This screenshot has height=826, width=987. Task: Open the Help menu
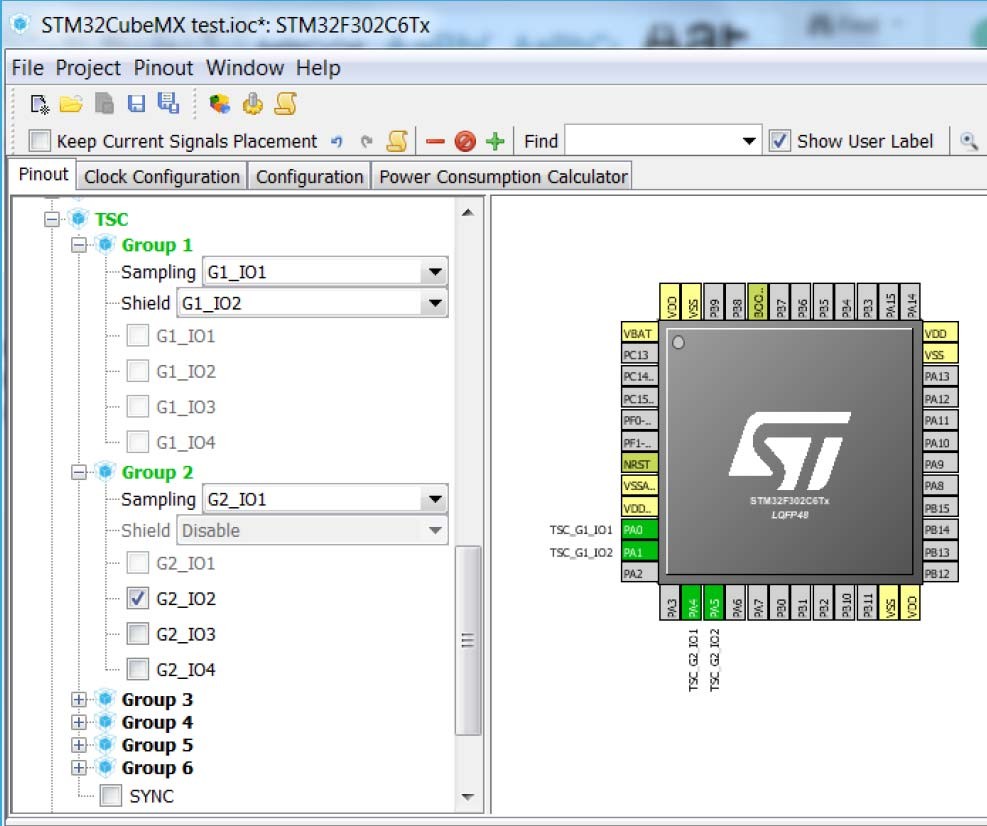[x=319, y=67]
